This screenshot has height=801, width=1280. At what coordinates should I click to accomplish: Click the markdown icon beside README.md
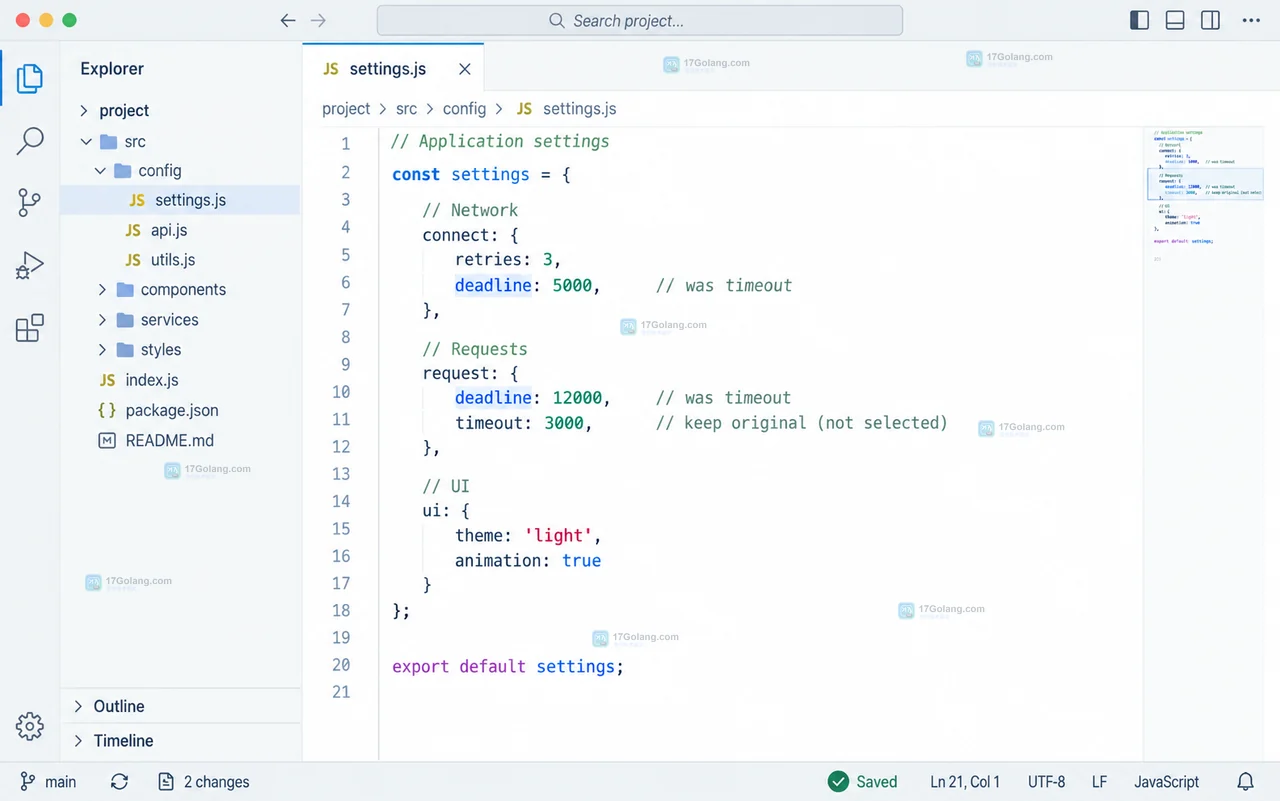click(107, 441)
